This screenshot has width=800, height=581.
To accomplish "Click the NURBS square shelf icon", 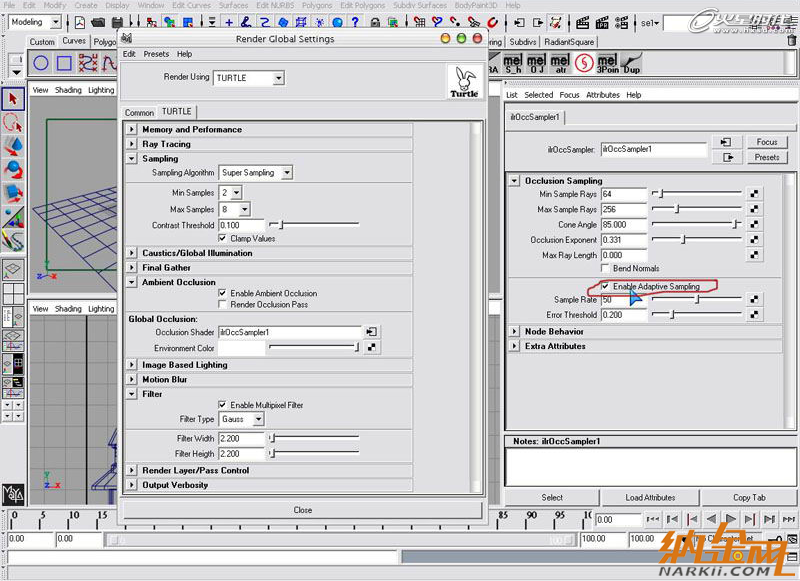I will pyautogui.click(x=64, y=63).
